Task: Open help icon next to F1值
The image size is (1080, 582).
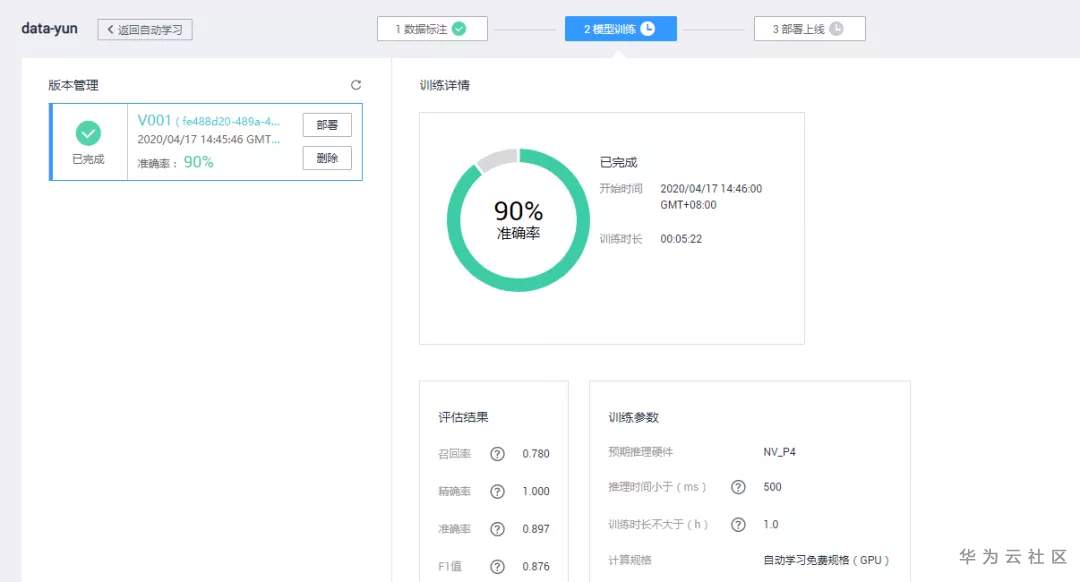Action: click(497, 566)
